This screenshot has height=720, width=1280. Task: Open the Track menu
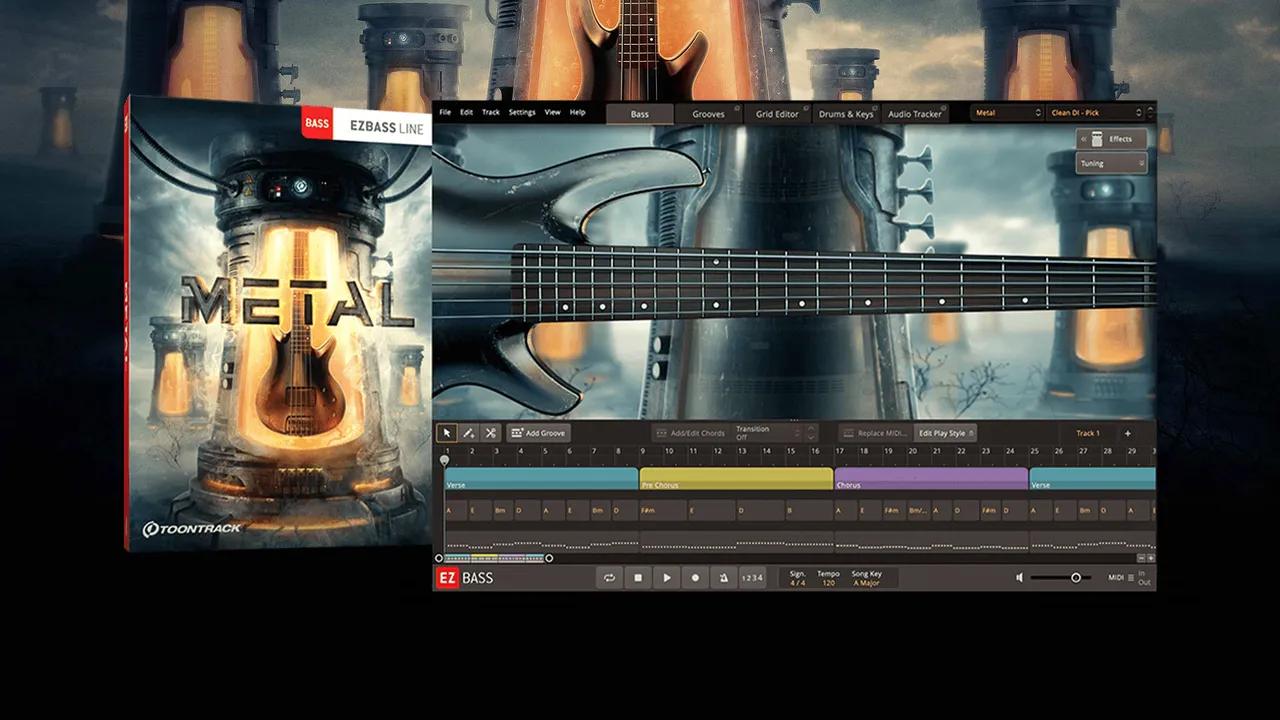[491, 112]
